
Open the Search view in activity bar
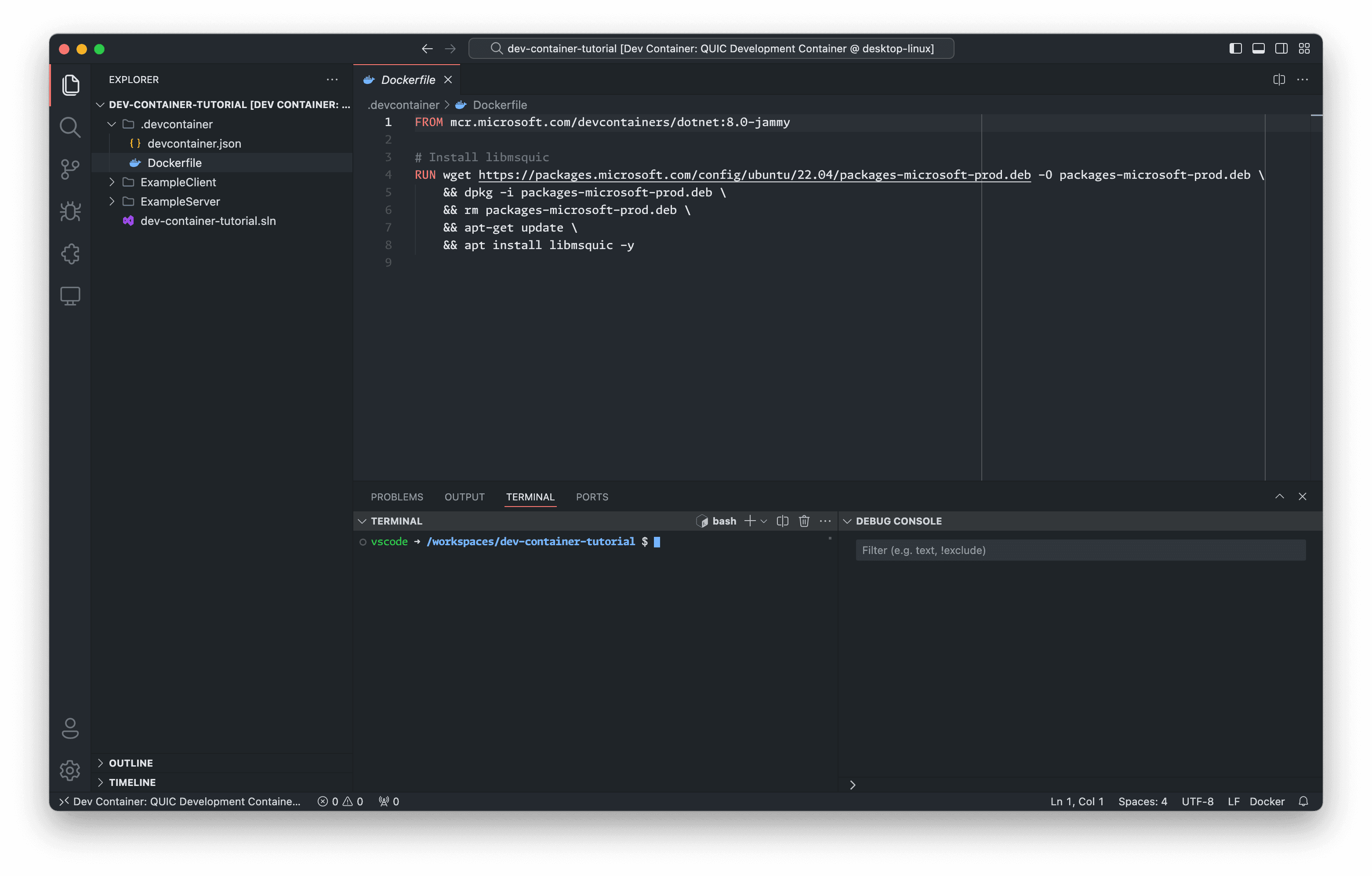69,127
